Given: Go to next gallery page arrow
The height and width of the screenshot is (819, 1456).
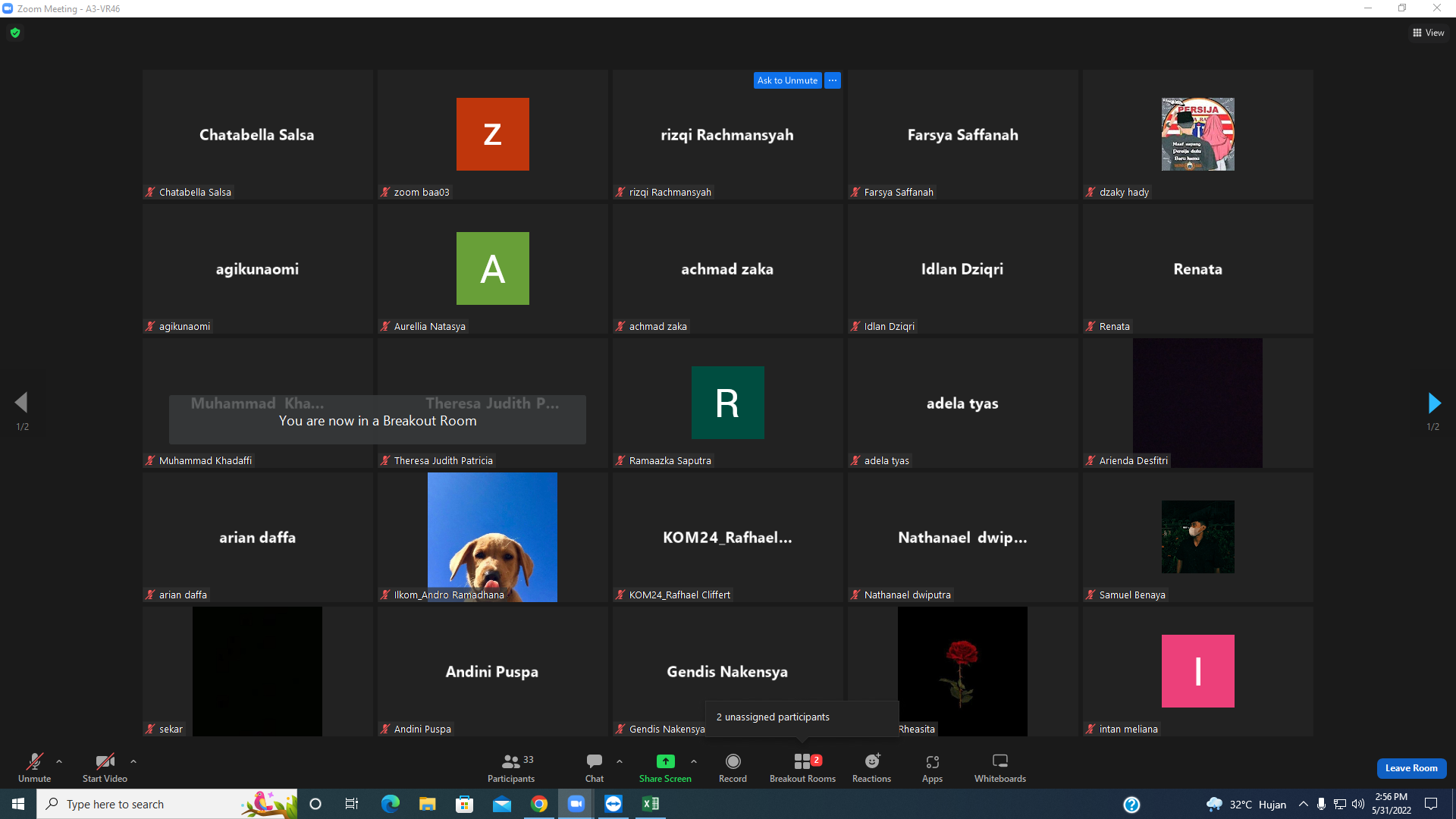Looking at the screenshot, I should pyautogui.click(x=1433, y=403).
